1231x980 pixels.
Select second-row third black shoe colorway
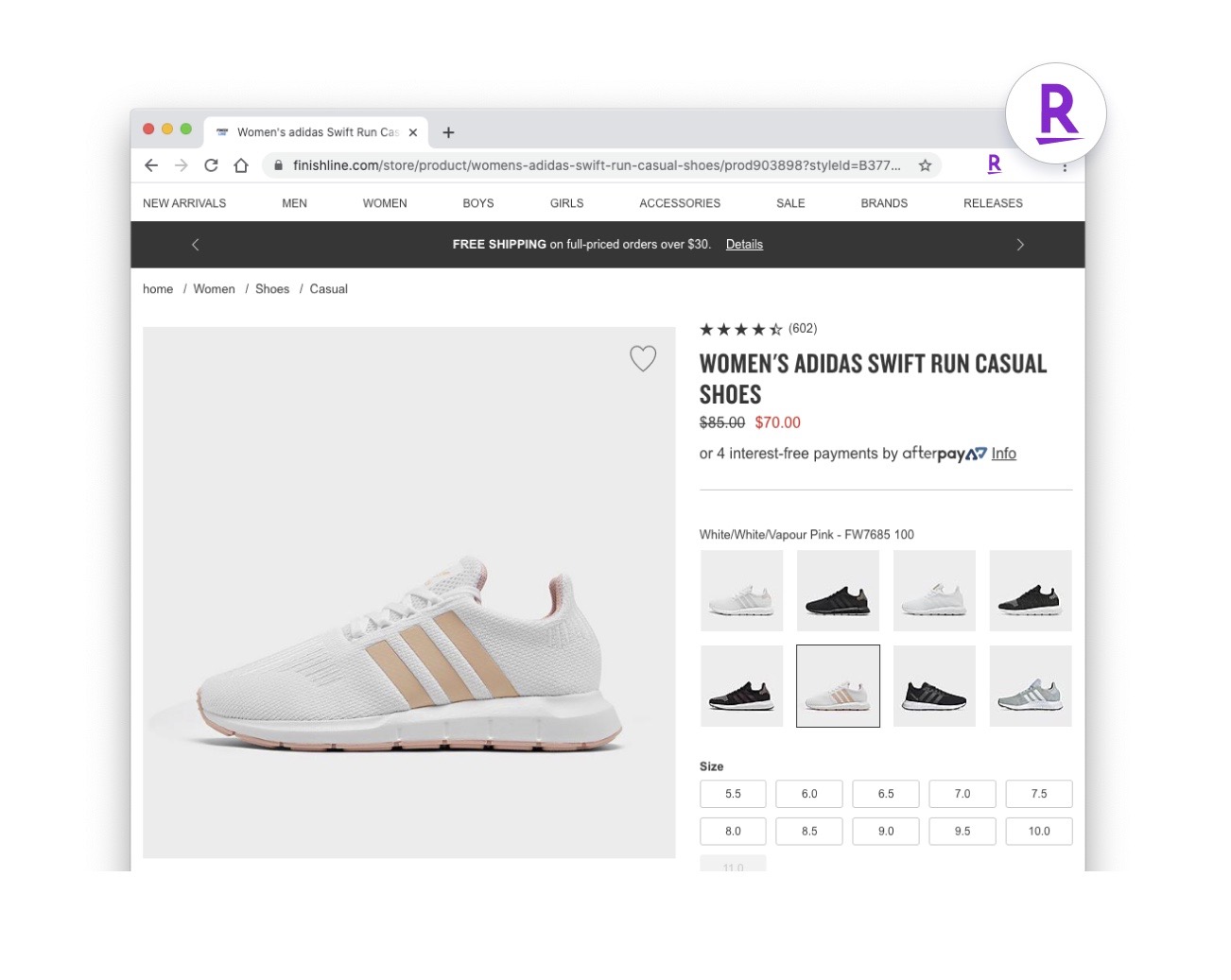tap(934, 686)
